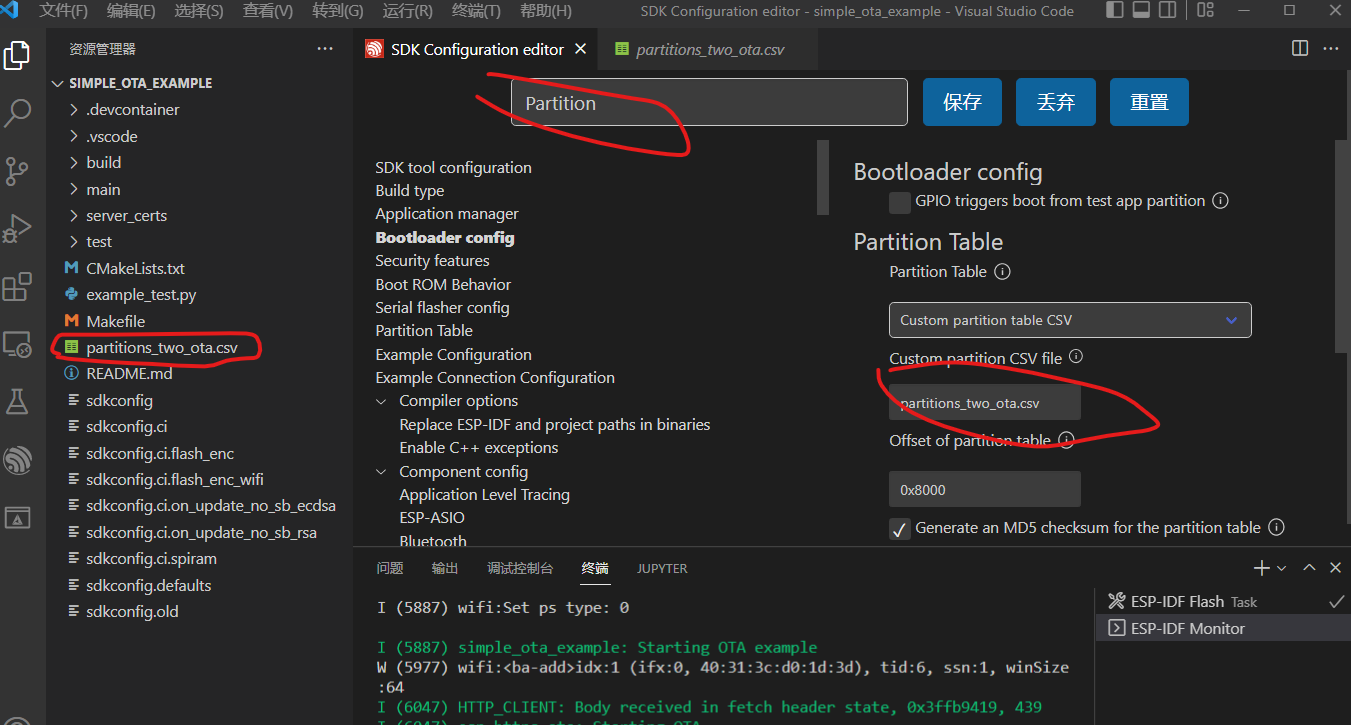Screen dimensions: 1351x725
Task: Expand the build folder
Action: tap(74, 163)
